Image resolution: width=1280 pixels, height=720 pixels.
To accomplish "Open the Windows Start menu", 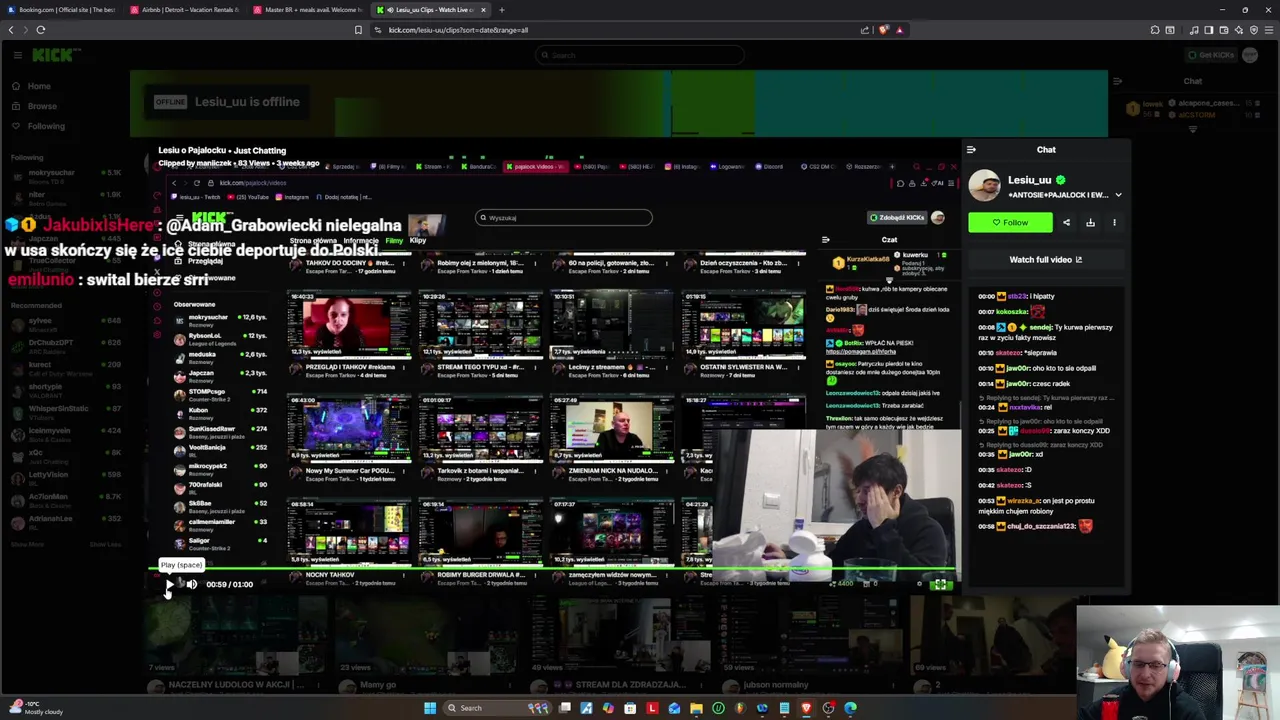I will (x=430, y=708).
